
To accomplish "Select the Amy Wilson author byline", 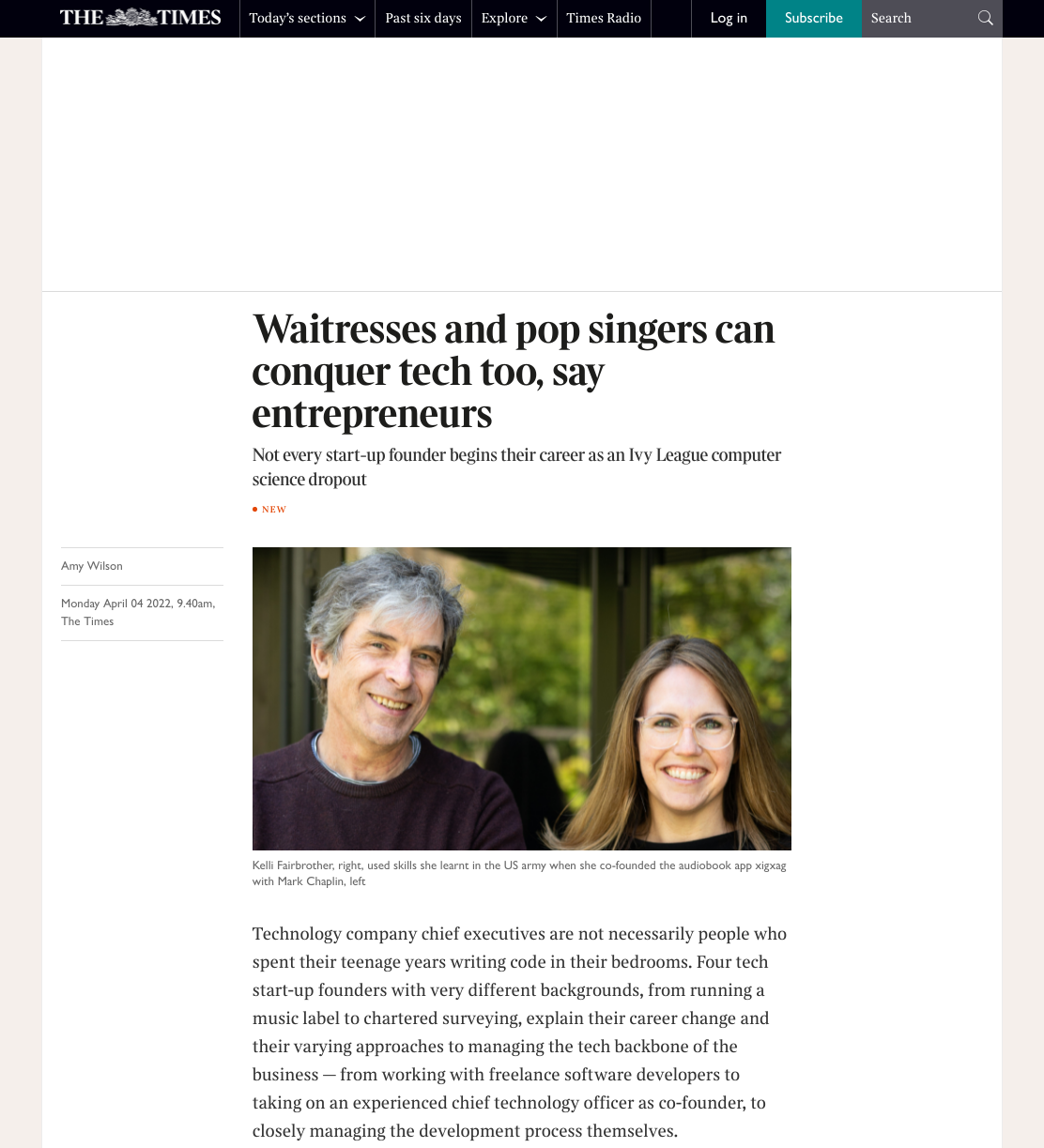I will (x=92, y=566).
